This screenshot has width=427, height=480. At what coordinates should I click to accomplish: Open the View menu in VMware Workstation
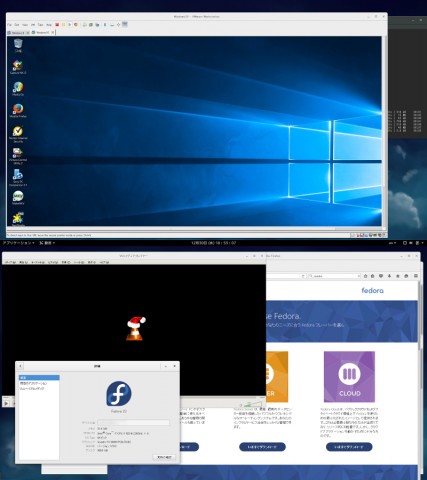(x=25, y=25)
